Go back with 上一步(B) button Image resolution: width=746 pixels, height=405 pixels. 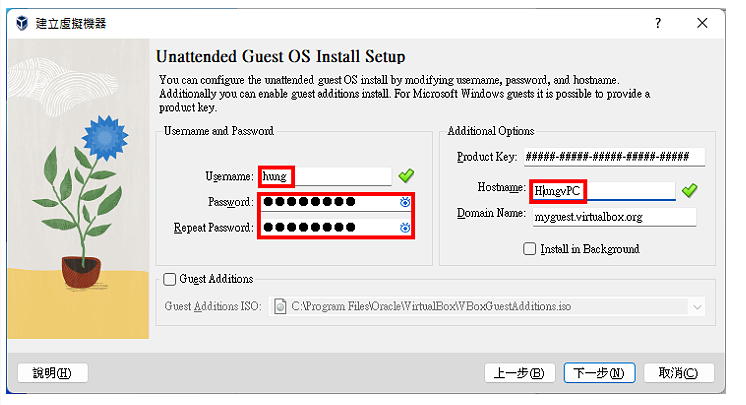pos(520,373)
